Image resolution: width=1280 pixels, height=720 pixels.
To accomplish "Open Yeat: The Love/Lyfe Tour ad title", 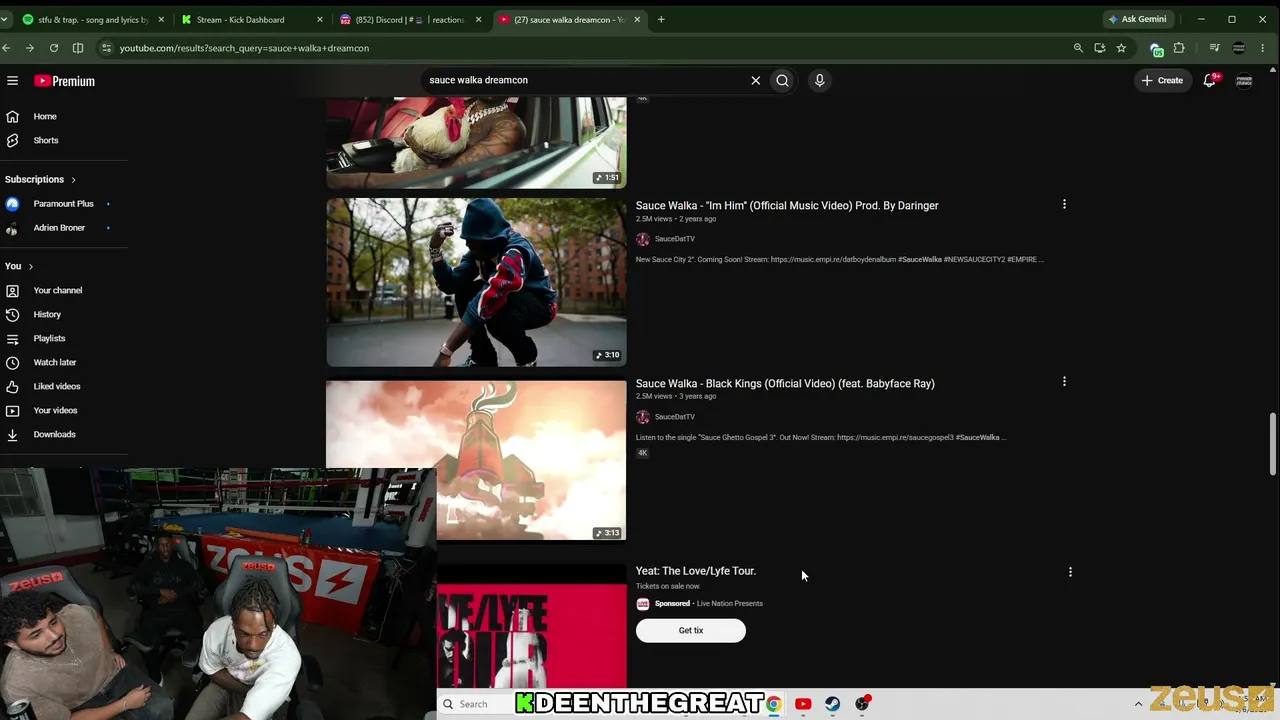I will 696,571.
